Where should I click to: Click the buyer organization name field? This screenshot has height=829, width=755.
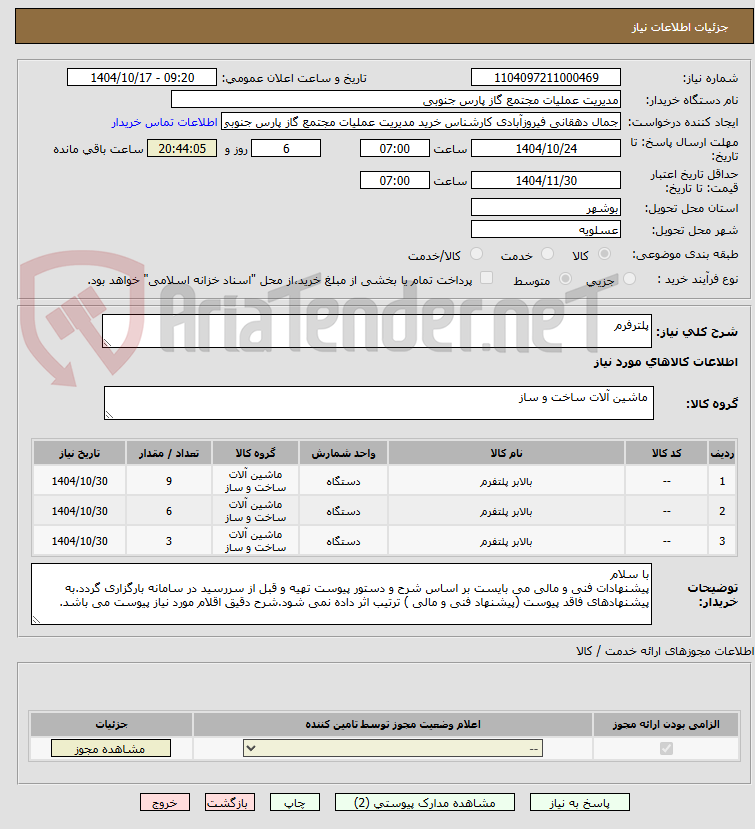[x=395, y=99]
